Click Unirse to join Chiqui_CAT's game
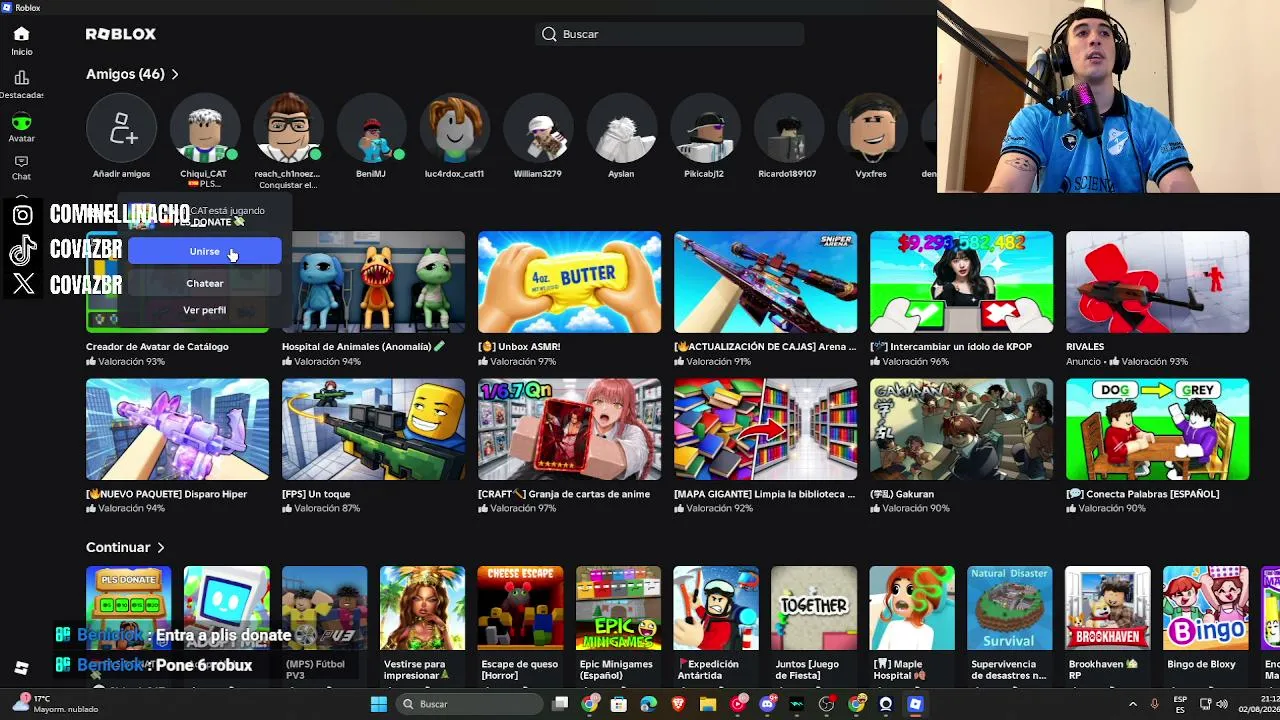1280x720 pixels. point(204,251)
